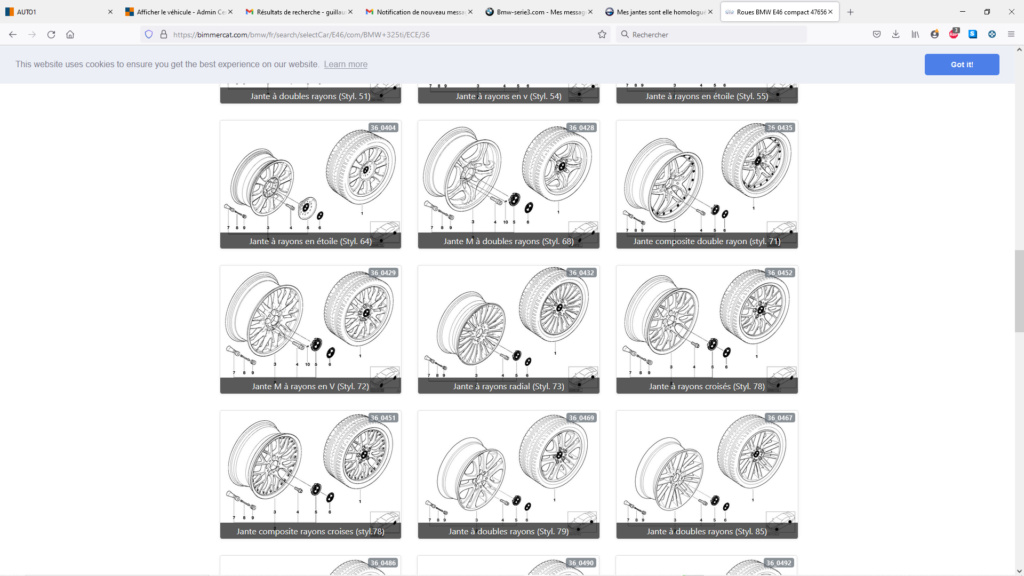Switch to Bmw-serie3.com messages tab

pos(539,12)
